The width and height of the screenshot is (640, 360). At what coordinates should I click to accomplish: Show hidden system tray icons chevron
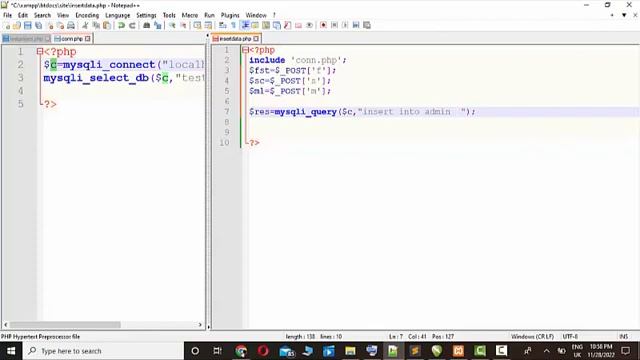547,351
